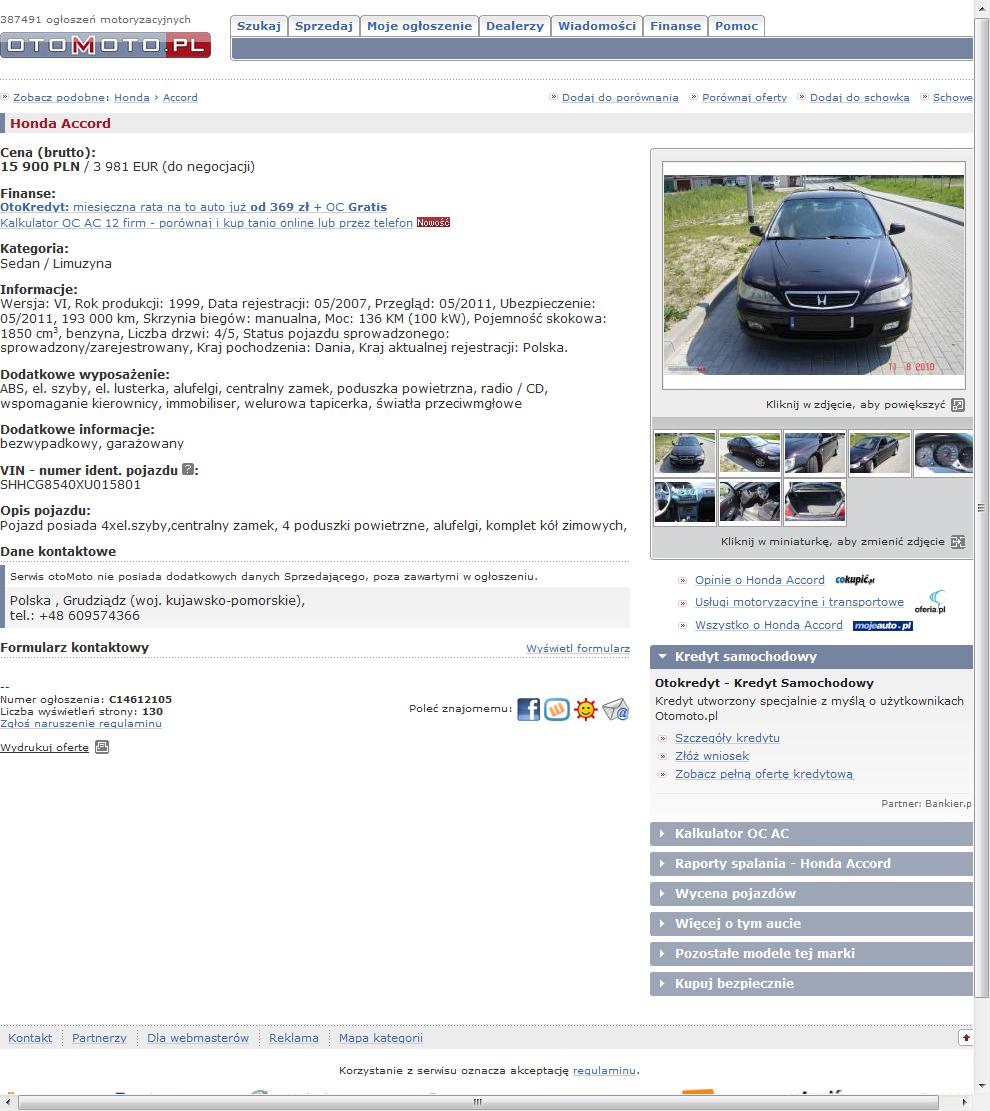The width and height of the screenshot is (990, 1111).
Task: Open Wszystko o Honda Accord link
Action: [769, 625]
